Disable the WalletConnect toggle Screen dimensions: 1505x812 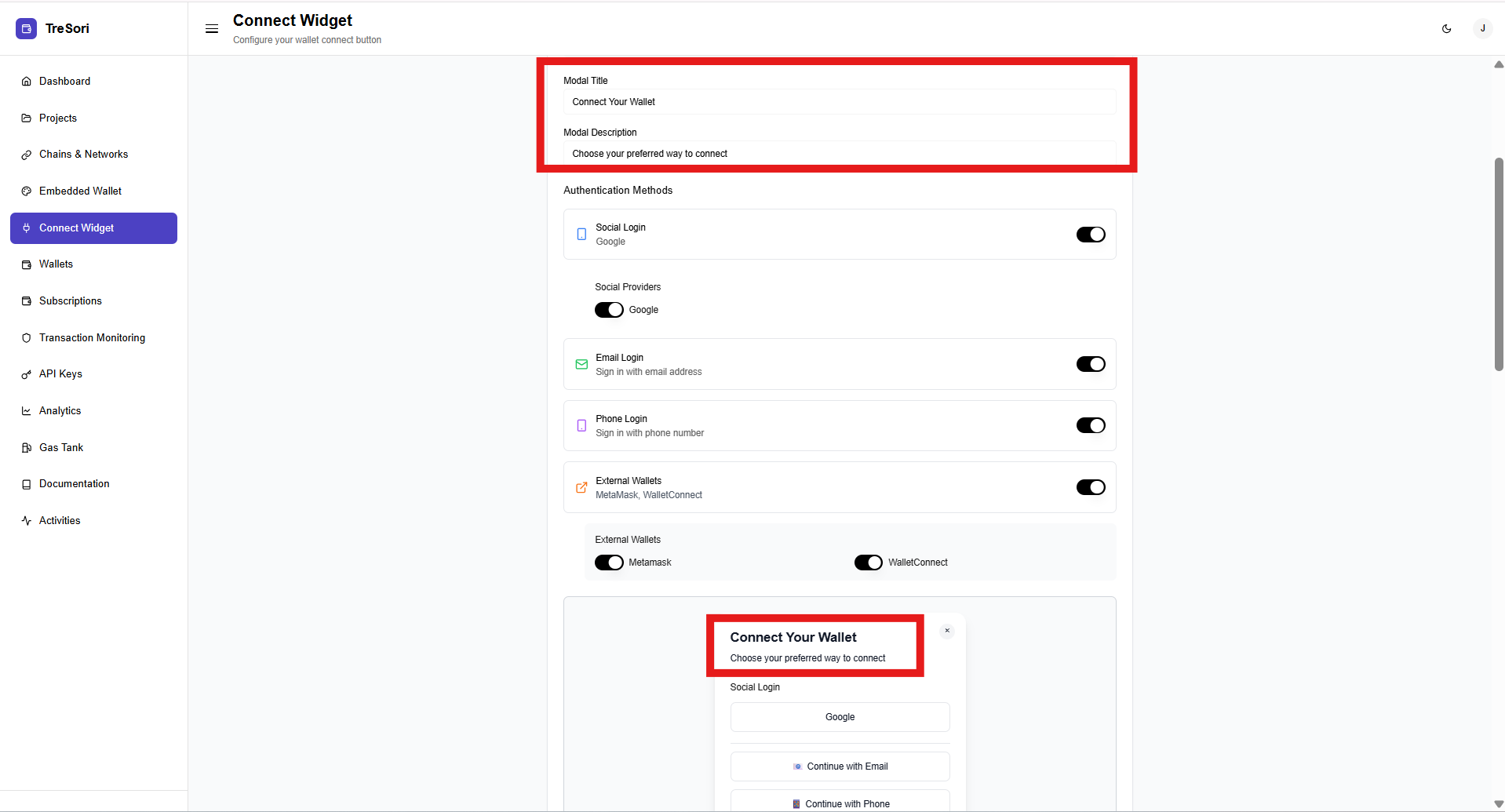868,563
